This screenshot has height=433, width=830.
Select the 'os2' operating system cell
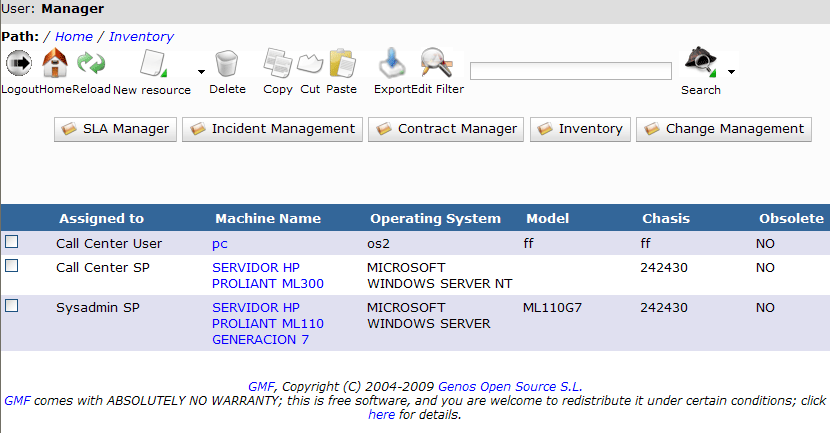pos(378,243)
